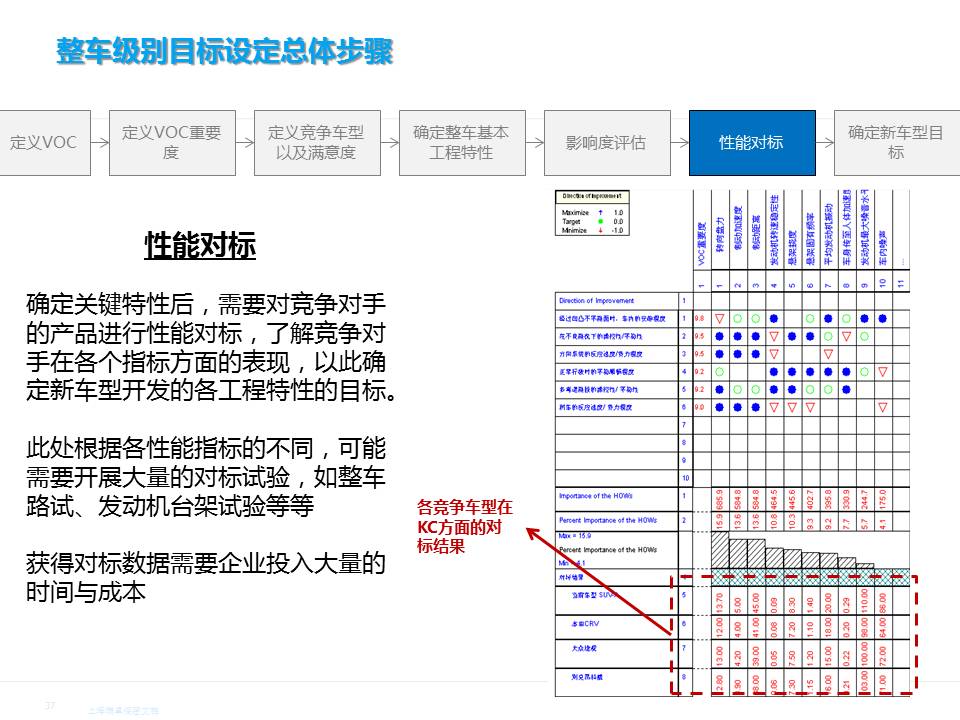Image resolution: width=960 pixels, height=720 pixels.
Task: Click the VOC importance value 9.8
Action: [x=699, y=318]
